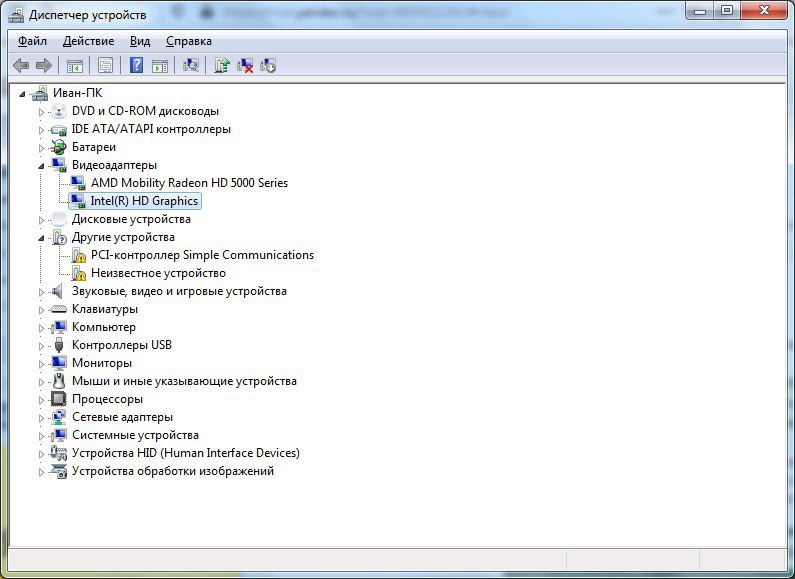Open the Файл menu
Viewport: 795px width, 579px height.
pos(32,41)
